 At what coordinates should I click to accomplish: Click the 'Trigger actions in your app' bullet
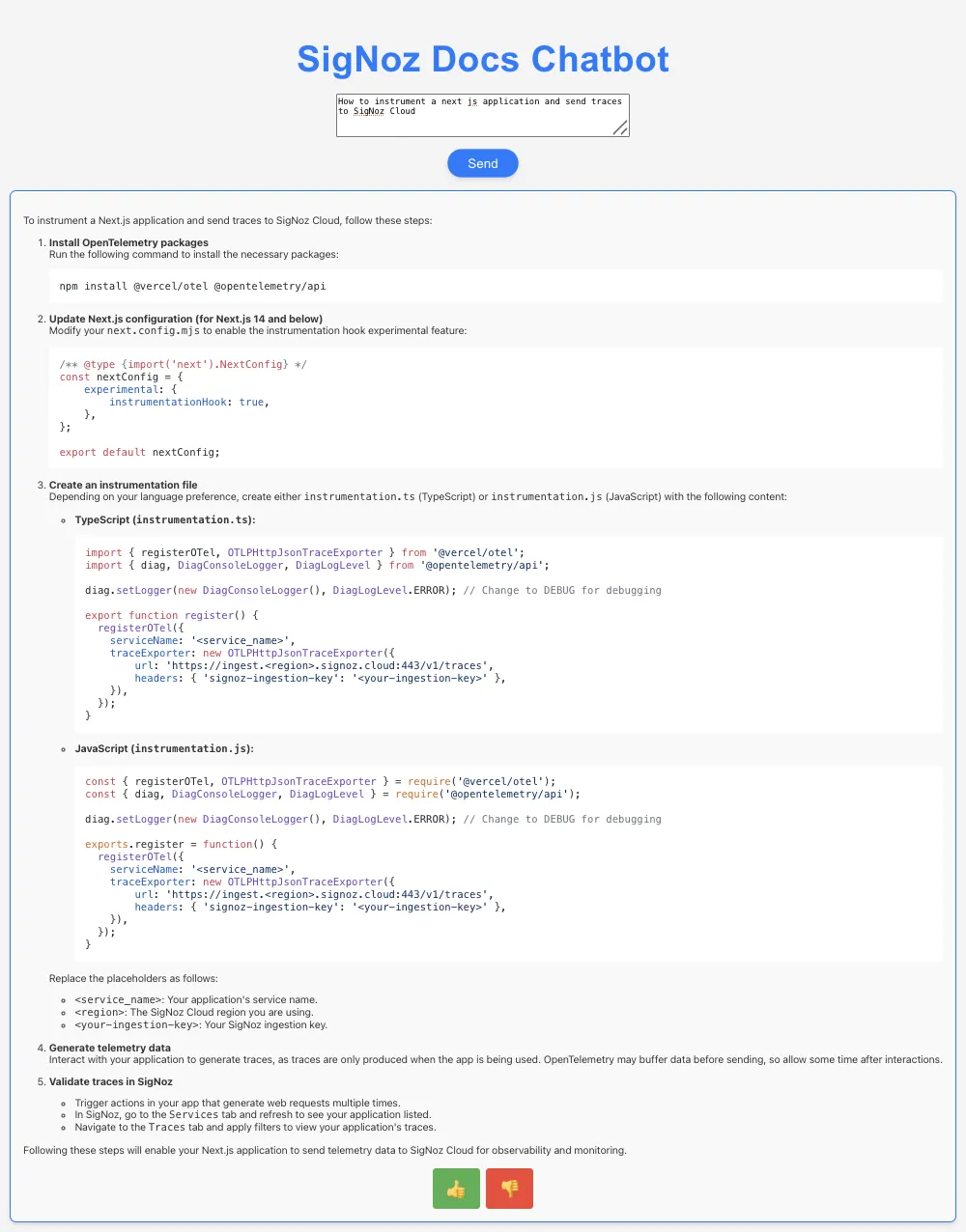click(238, 1103)
